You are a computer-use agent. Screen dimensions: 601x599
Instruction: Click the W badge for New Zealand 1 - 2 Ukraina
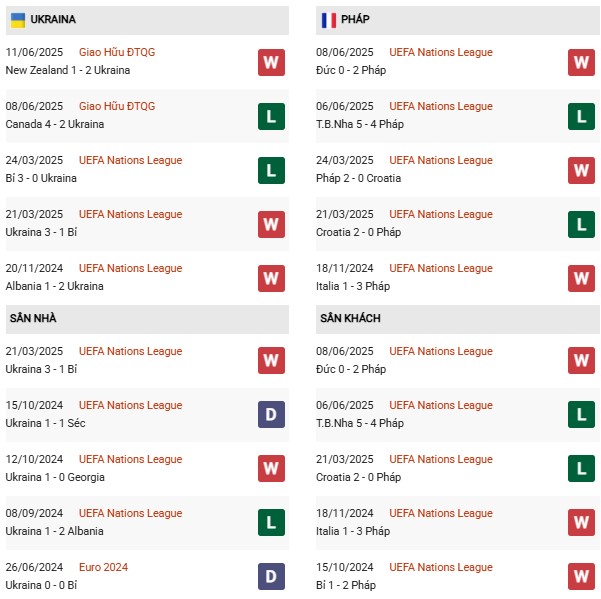(x=271, y=62)
